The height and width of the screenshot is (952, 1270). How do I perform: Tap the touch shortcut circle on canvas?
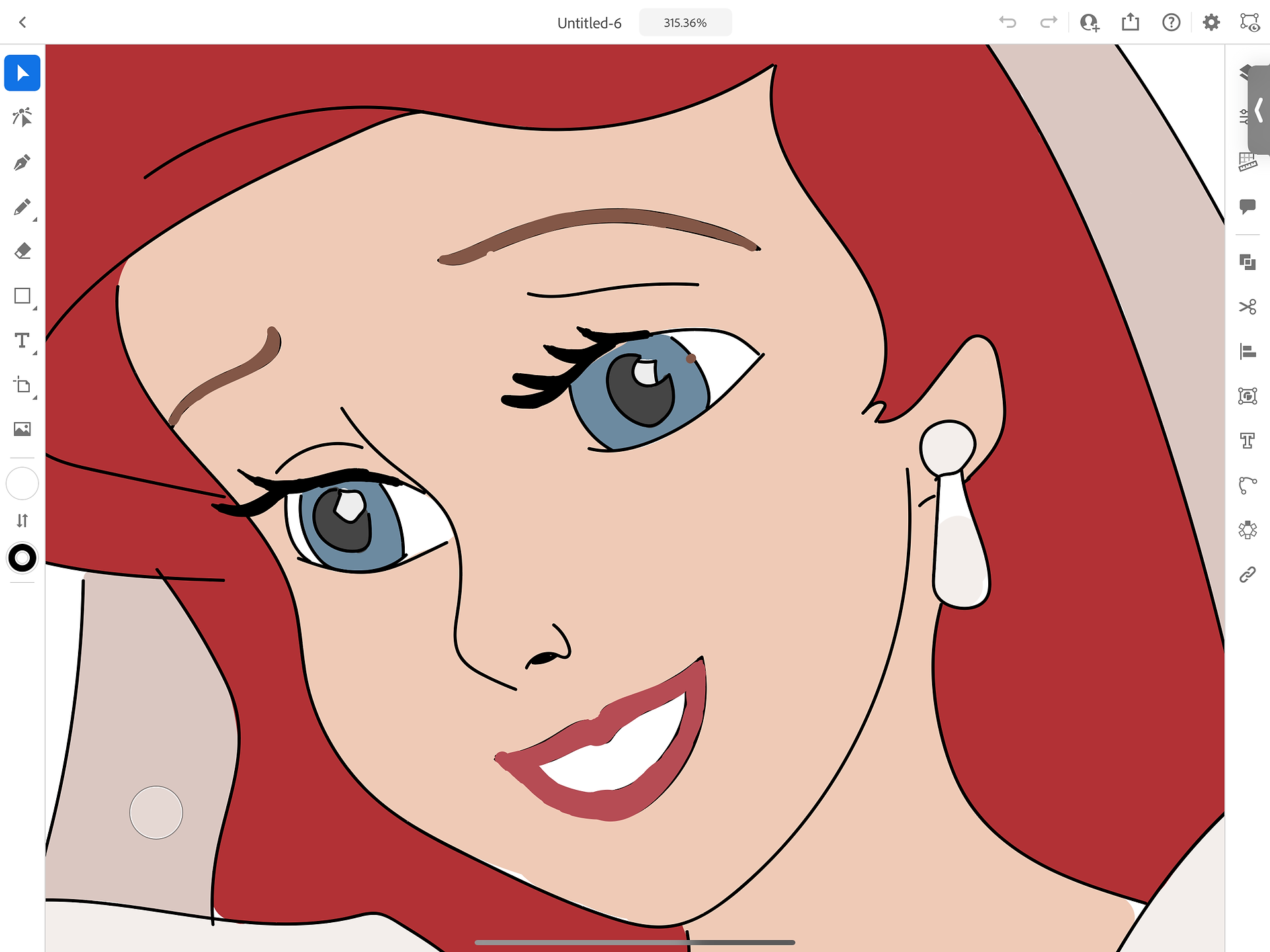tap(156, 812)
